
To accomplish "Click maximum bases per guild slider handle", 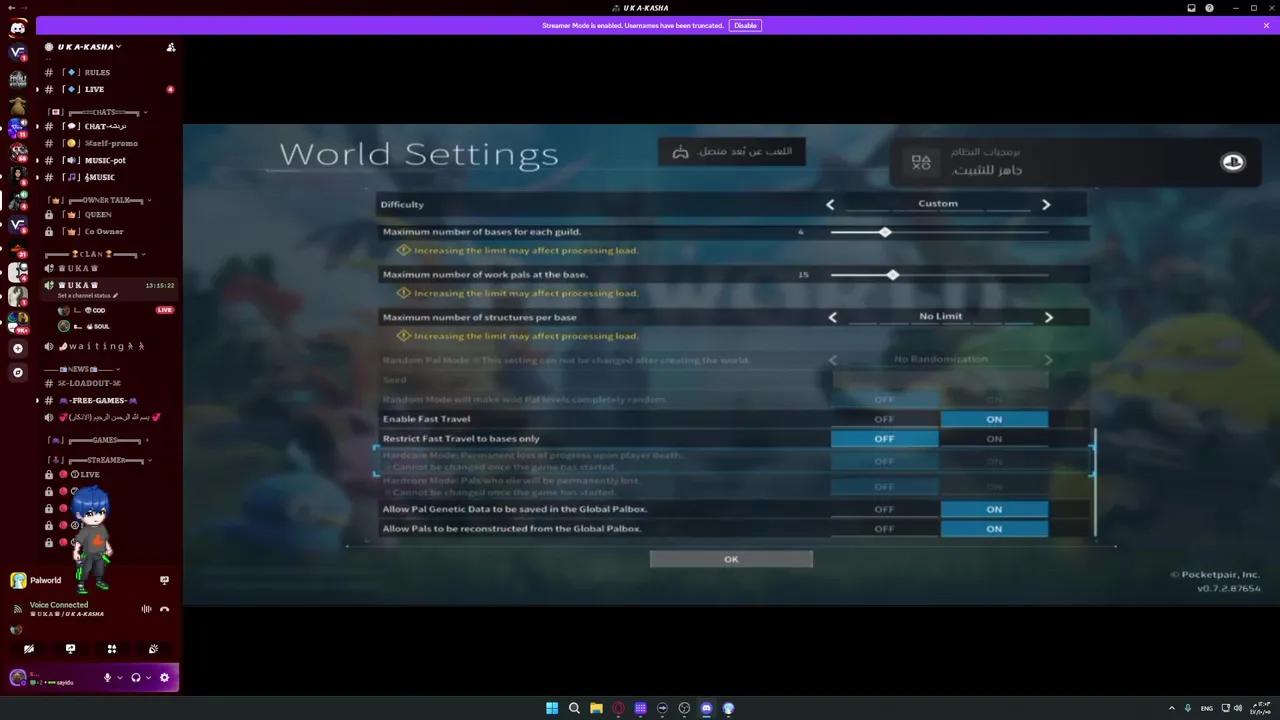I will [x=885, y=232].
